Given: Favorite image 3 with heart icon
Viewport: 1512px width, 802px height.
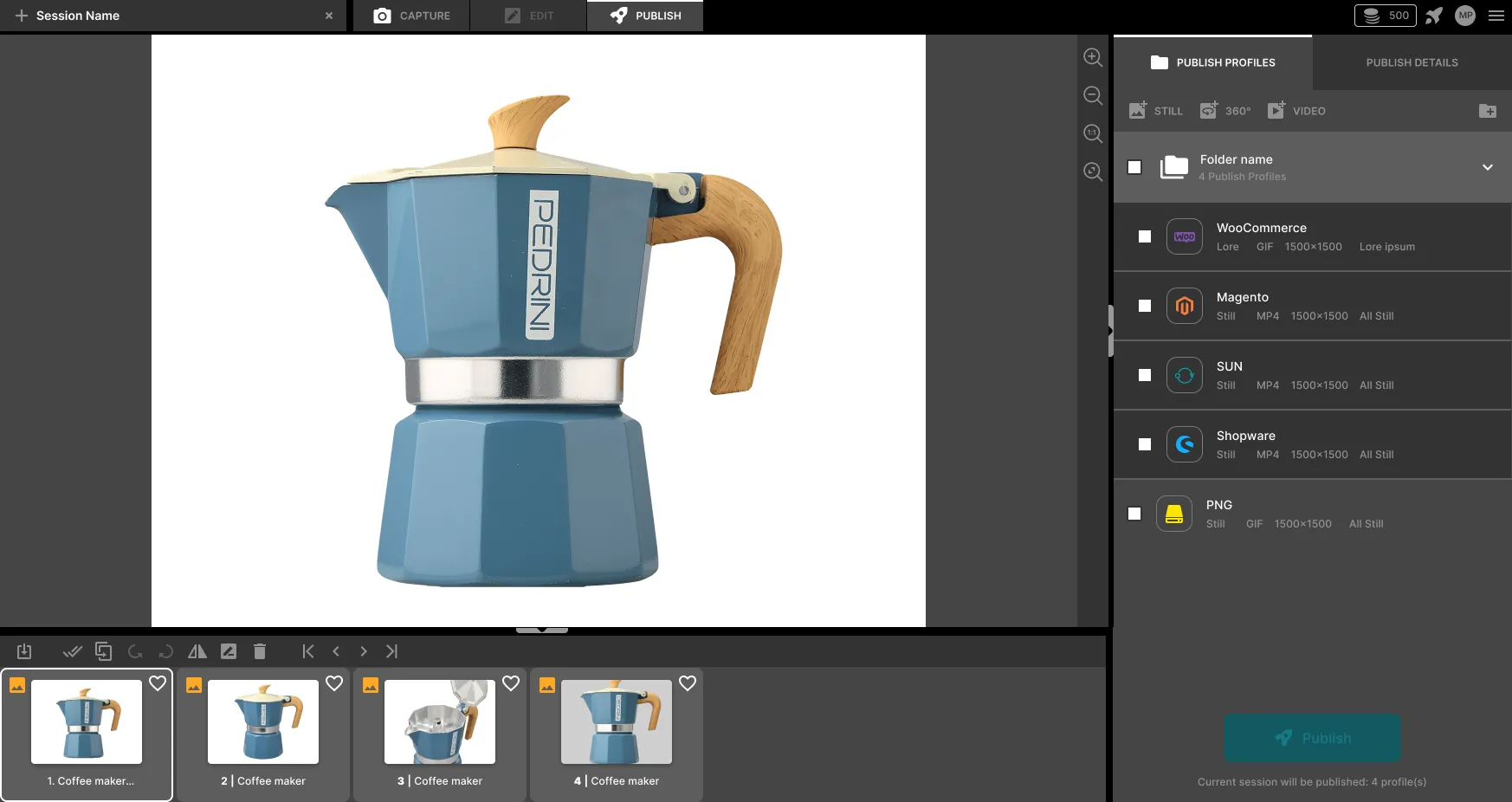Looking at the screenshot, I should (511, 683).
